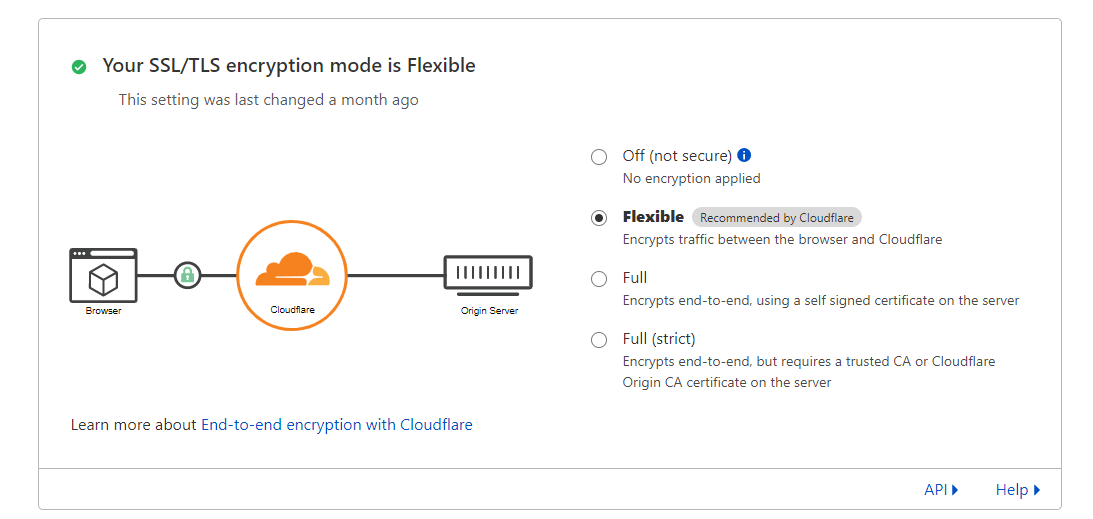Image resolution: width=1093 pixels, height=519 pixels.
Task: Select the Flexible radio button
Action: (x=599, y=218)
